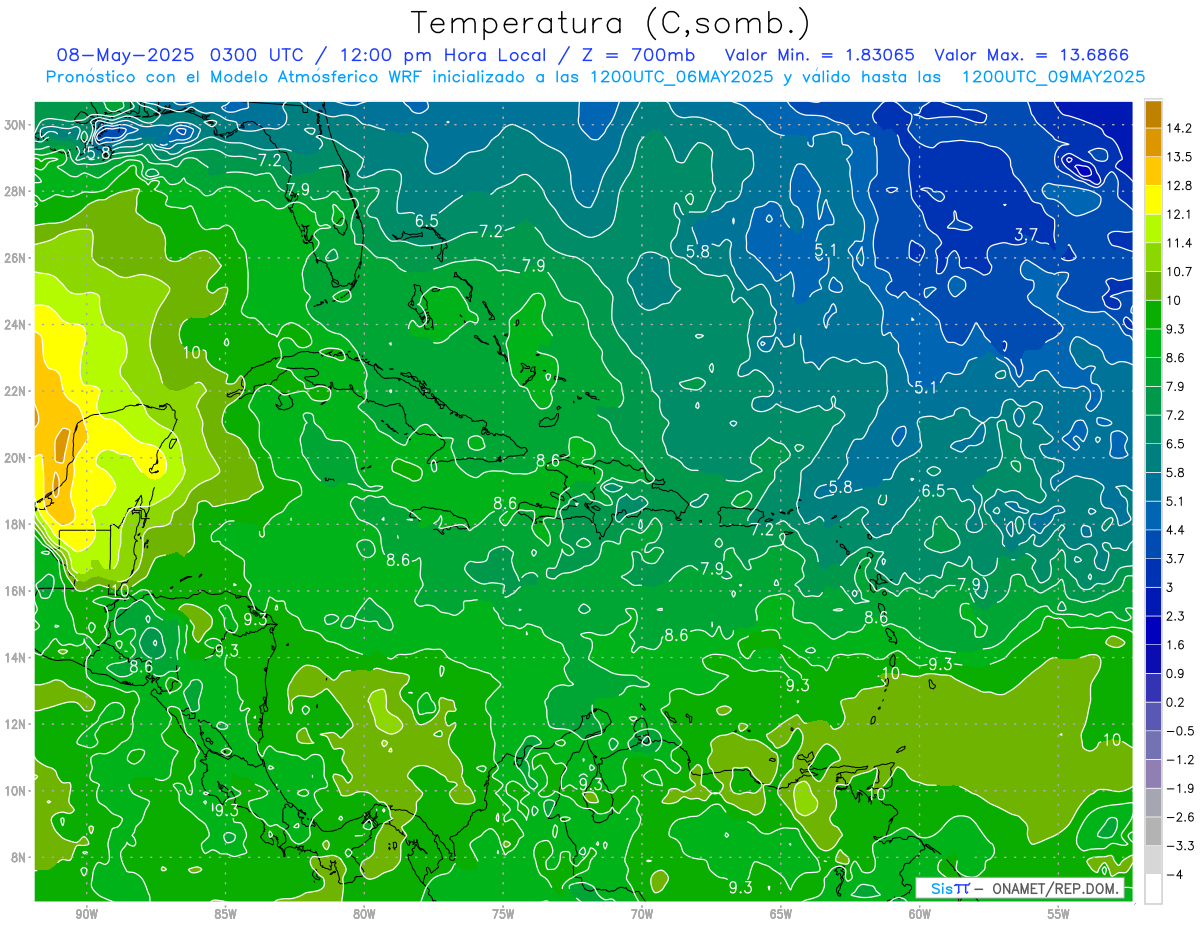Click the colorbar label "13.5"
The width and height of the screenshot is (1200, 927).
tap(1179, 157)
